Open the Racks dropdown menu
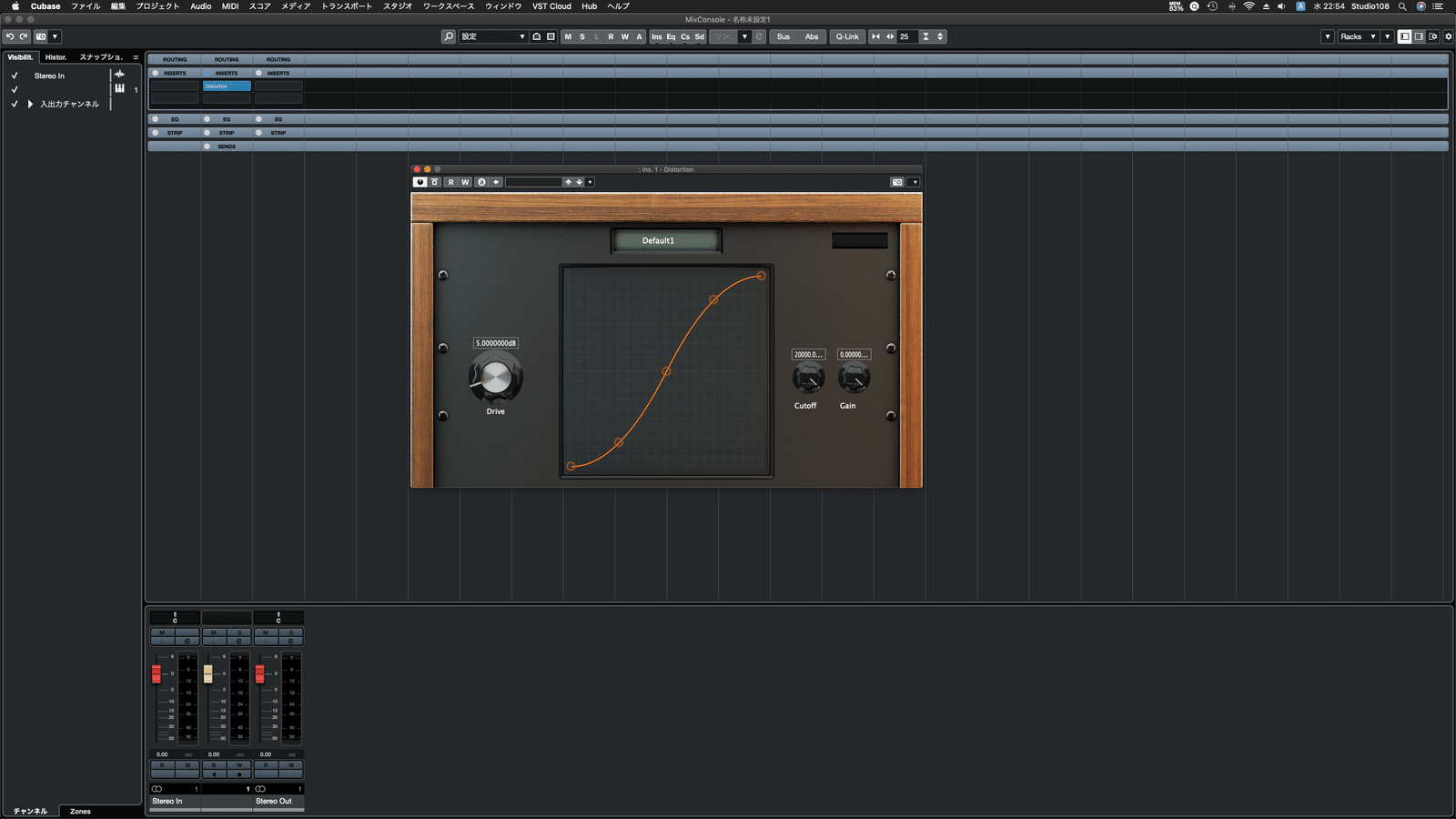This screenshot has width=1456, height=819. point(1358,36)
